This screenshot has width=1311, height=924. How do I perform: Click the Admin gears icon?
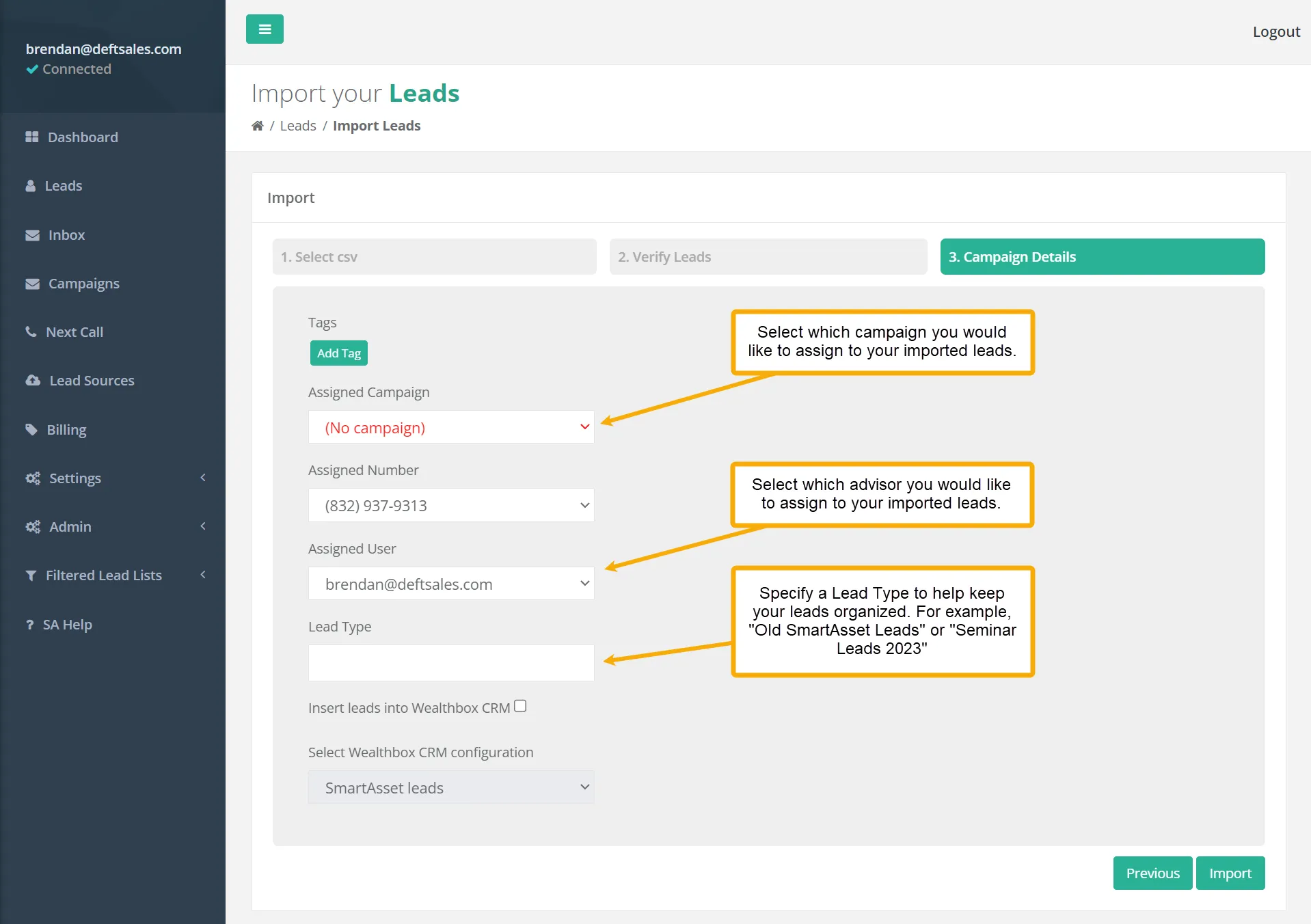[x=33, y=527]
